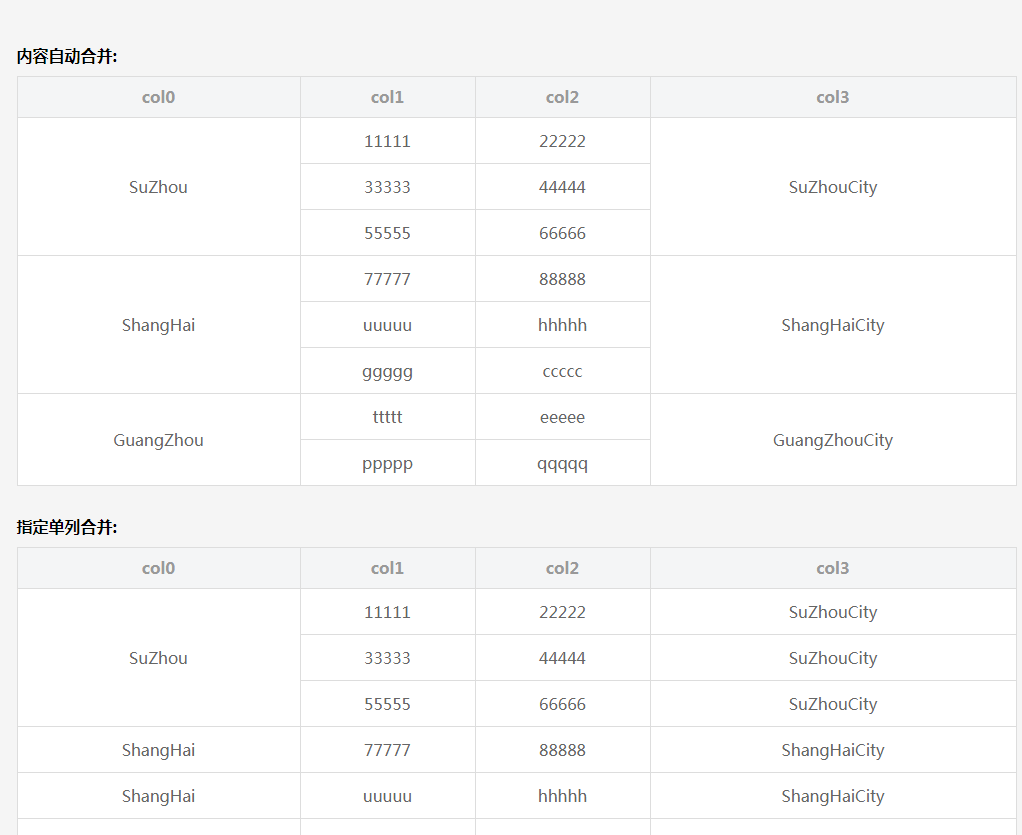This screenshot has width=1022, height=835.
Task: Select the merged SuZhou cell
Action: coord(157,186)
